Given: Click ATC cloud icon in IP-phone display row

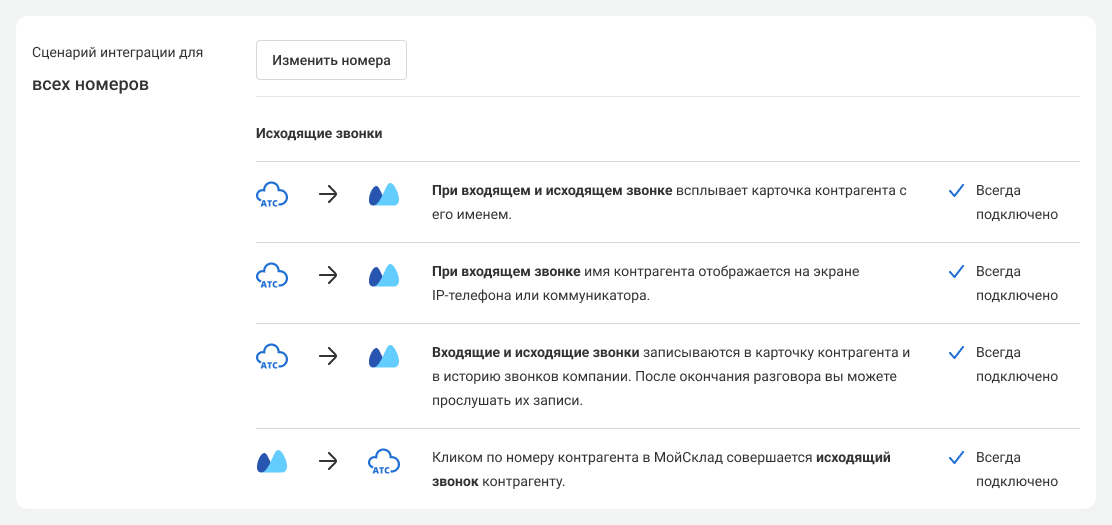Looking at the screenshot, I should point(272,275).
